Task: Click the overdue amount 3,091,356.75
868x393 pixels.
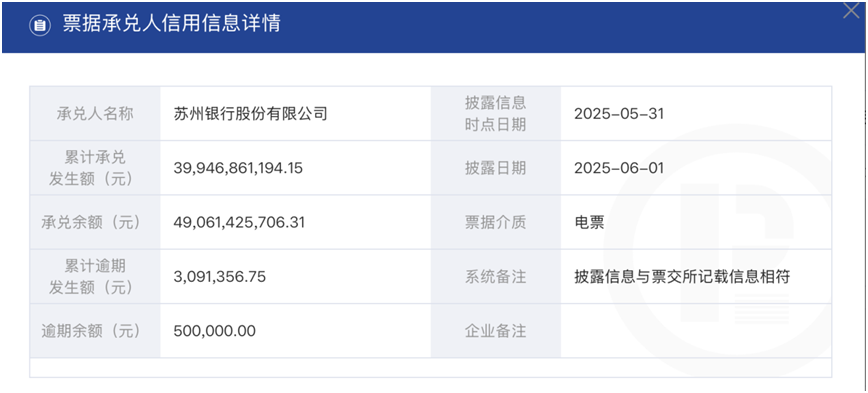Action: pos(220,277)
